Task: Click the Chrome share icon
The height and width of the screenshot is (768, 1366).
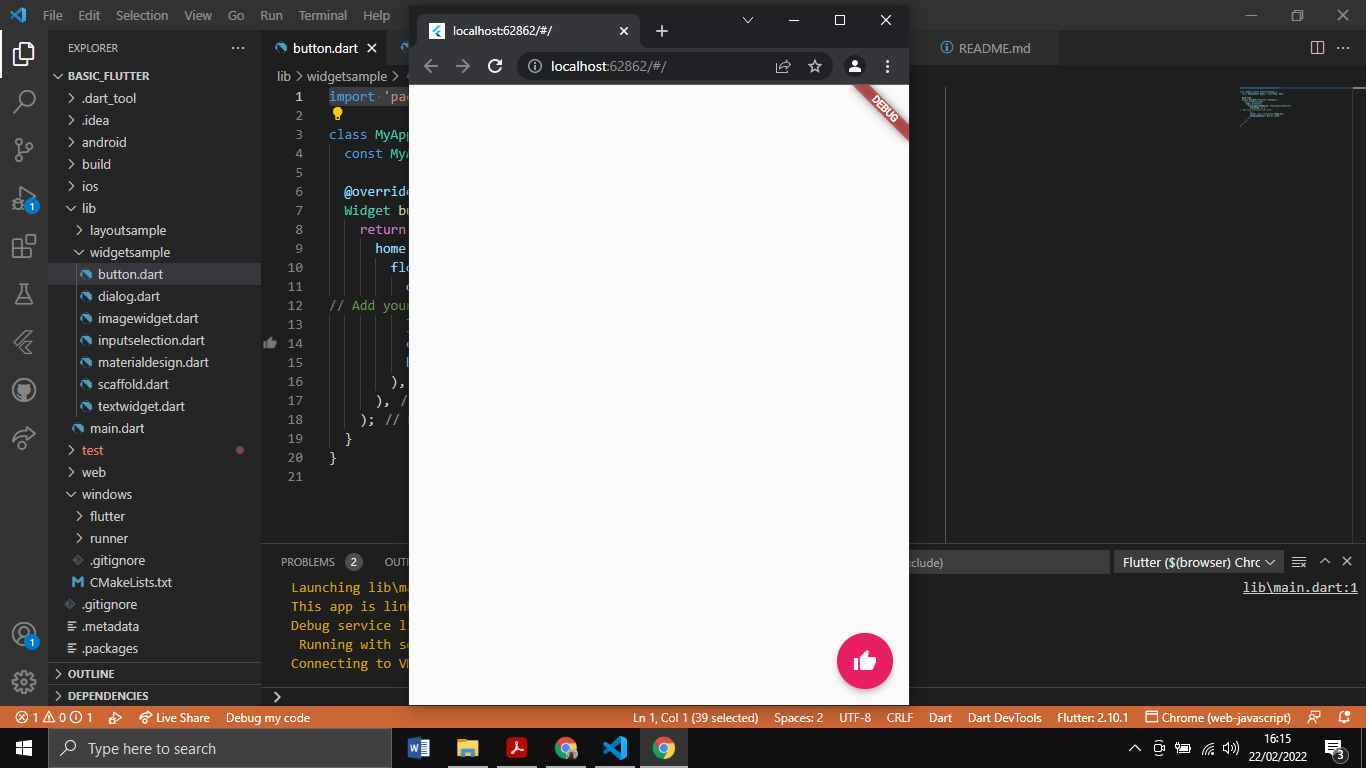Action: (x=783, y=65)
